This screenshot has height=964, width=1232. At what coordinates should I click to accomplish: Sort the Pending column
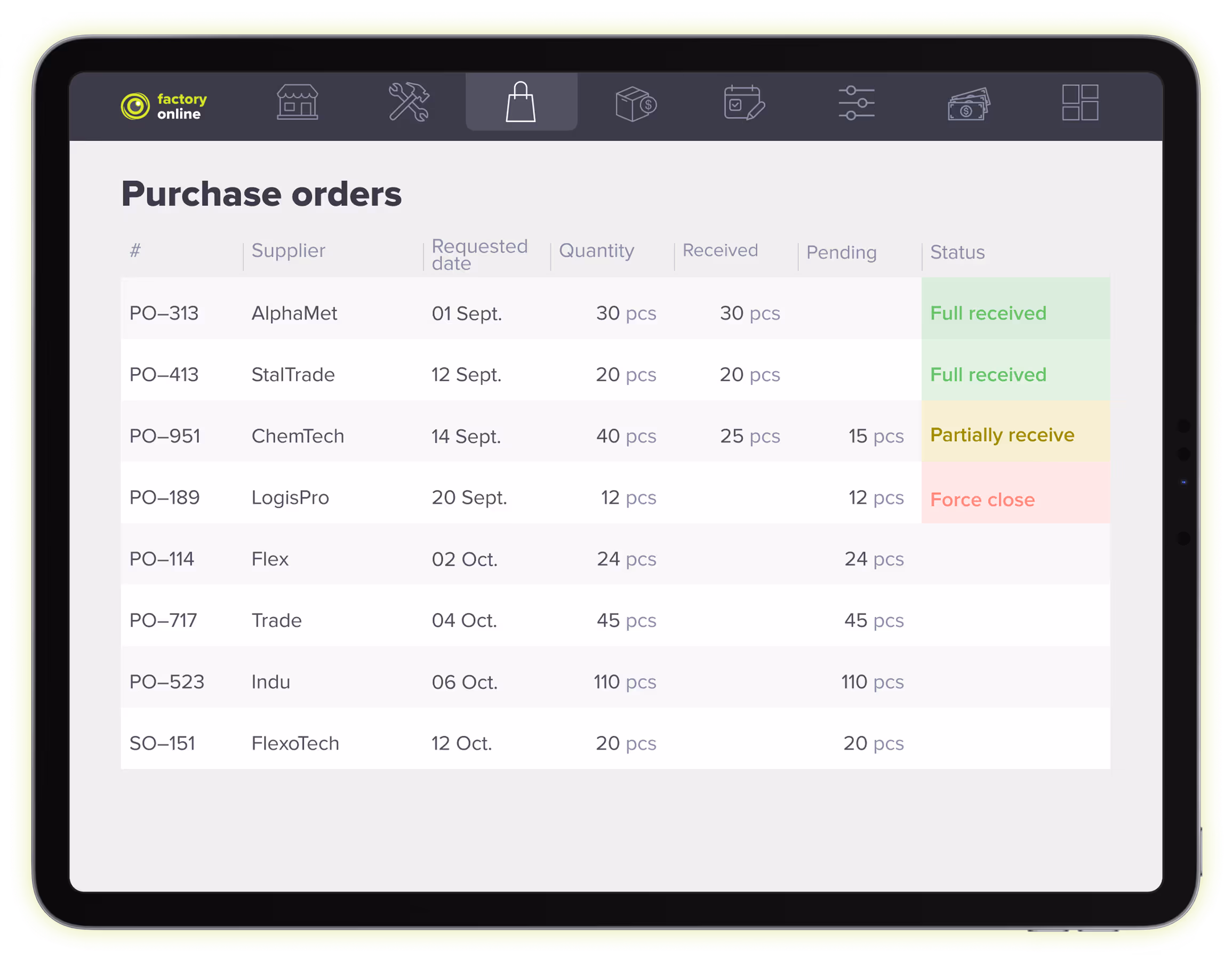point(841,253)
